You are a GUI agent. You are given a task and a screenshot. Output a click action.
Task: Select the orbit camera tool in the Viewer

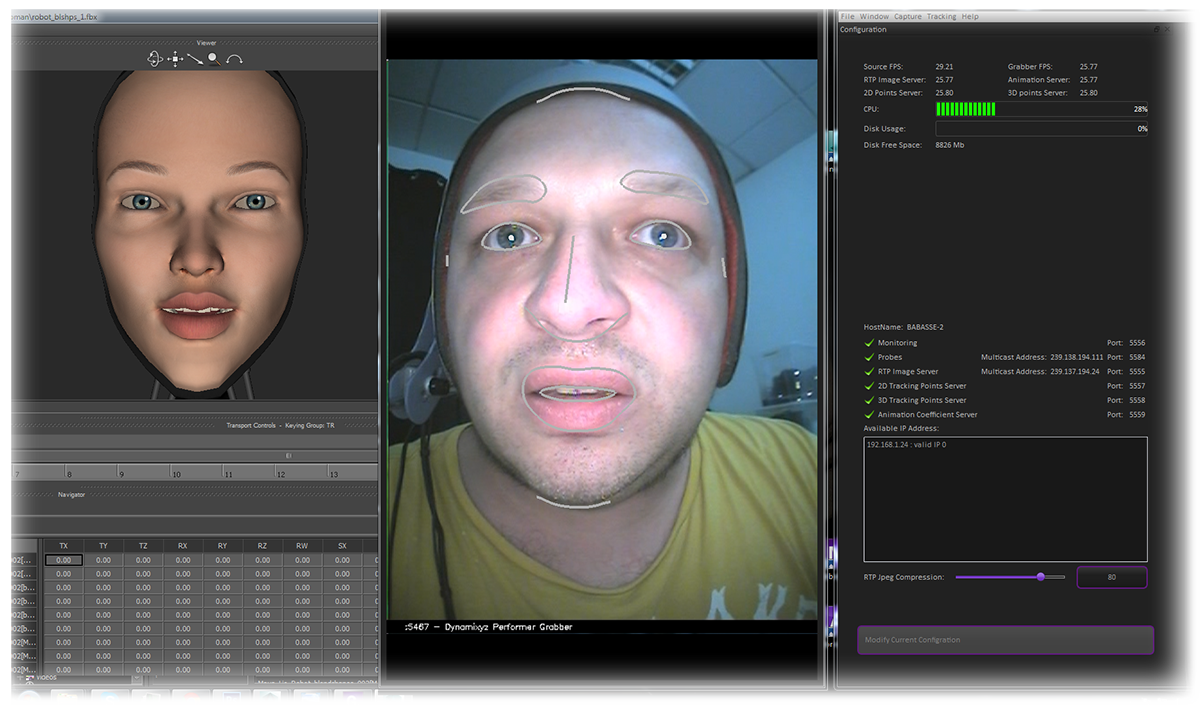point(153,58)
